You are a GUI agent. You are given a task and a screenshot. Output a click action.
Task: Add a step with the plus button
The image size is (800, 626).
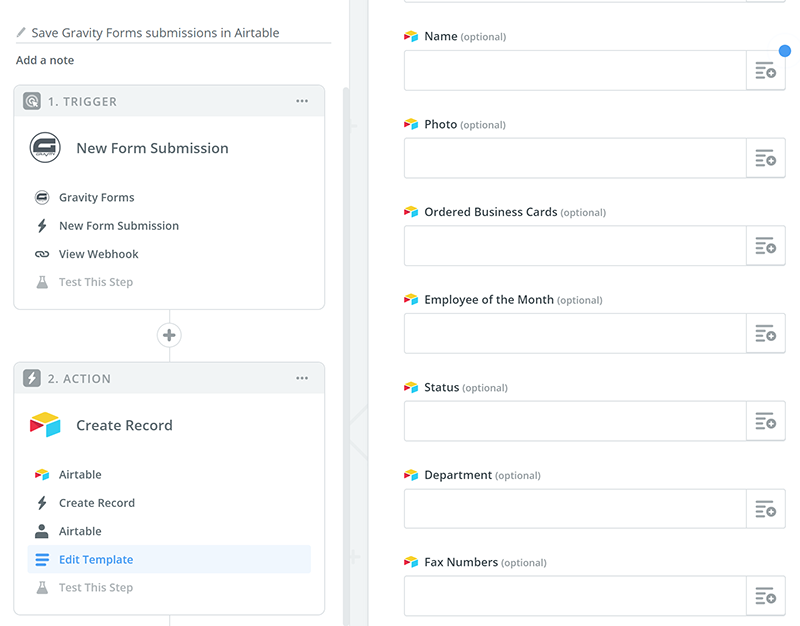coord(169,335)
